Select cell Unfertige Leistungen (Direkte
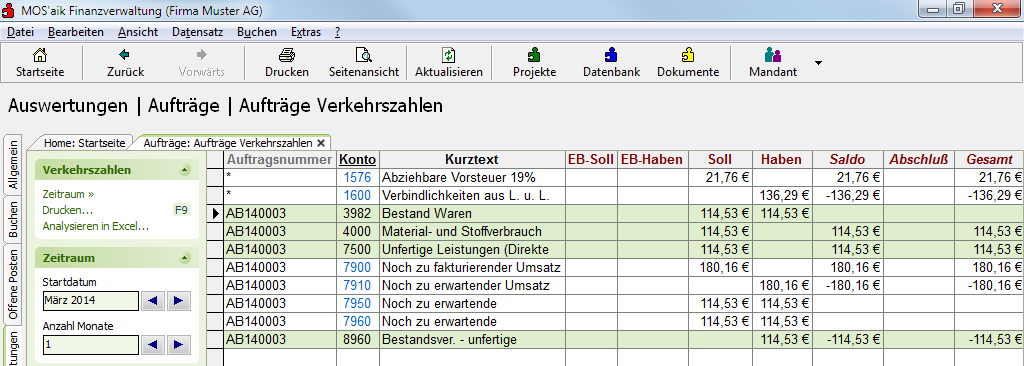1024x366 pixels. [472, 250]
